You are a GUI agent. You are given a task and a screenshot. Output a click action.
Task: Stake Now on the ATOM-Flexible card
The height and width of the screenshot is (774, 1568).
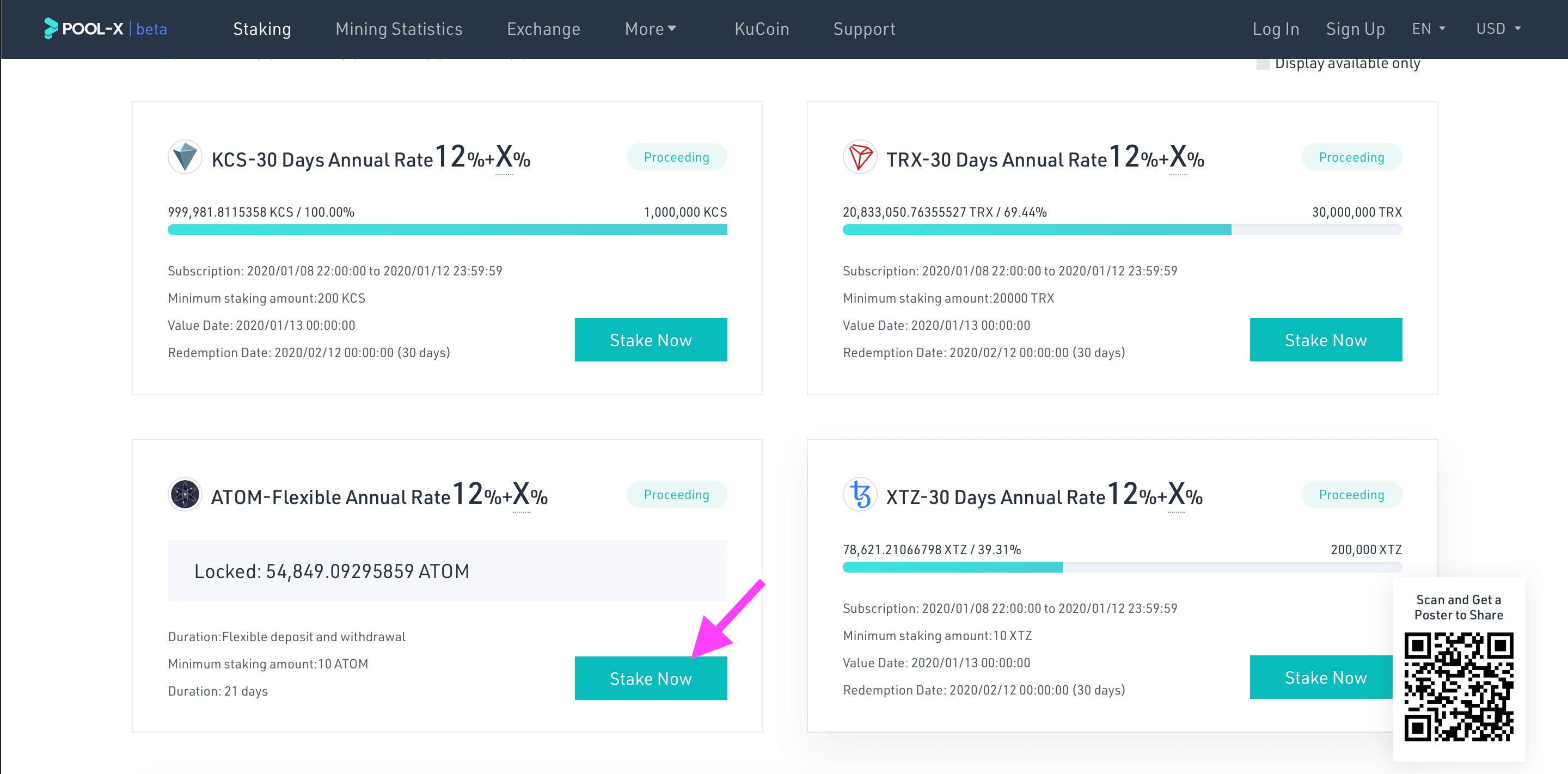651,678
